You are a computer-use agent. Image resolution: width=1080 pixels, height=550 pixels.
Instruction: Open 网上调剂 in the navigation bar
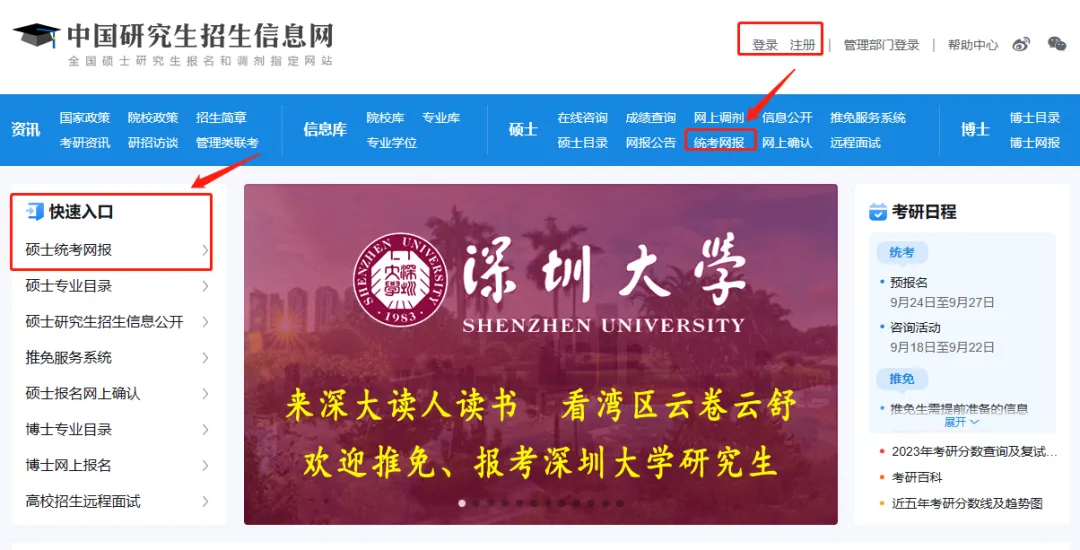pyautogui.click(x=718, y=118)
